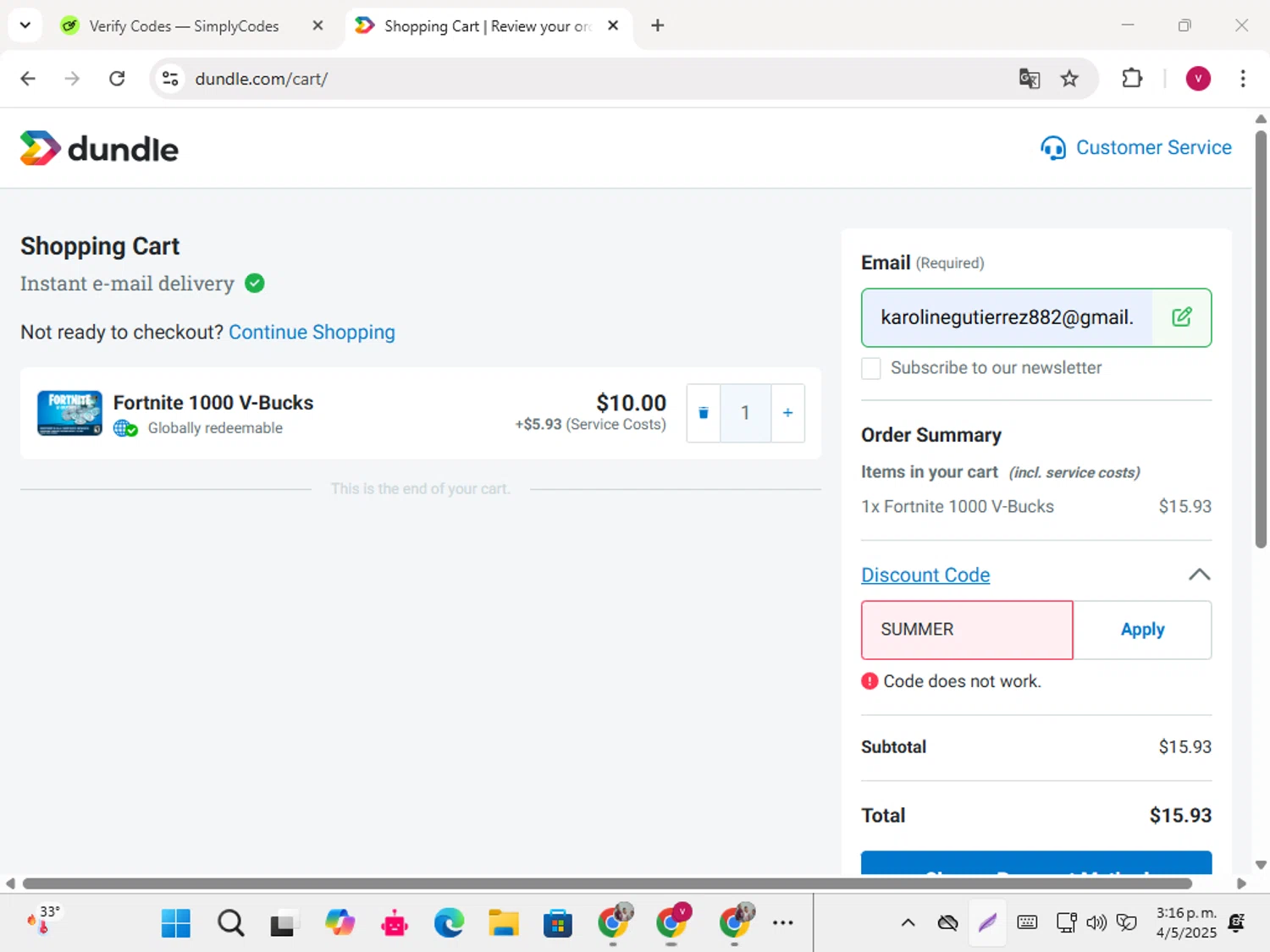Open Microsoft Store from taskbar
Image resolution: width=1270 pixels, height=952 pixels.
pos(557,923)
